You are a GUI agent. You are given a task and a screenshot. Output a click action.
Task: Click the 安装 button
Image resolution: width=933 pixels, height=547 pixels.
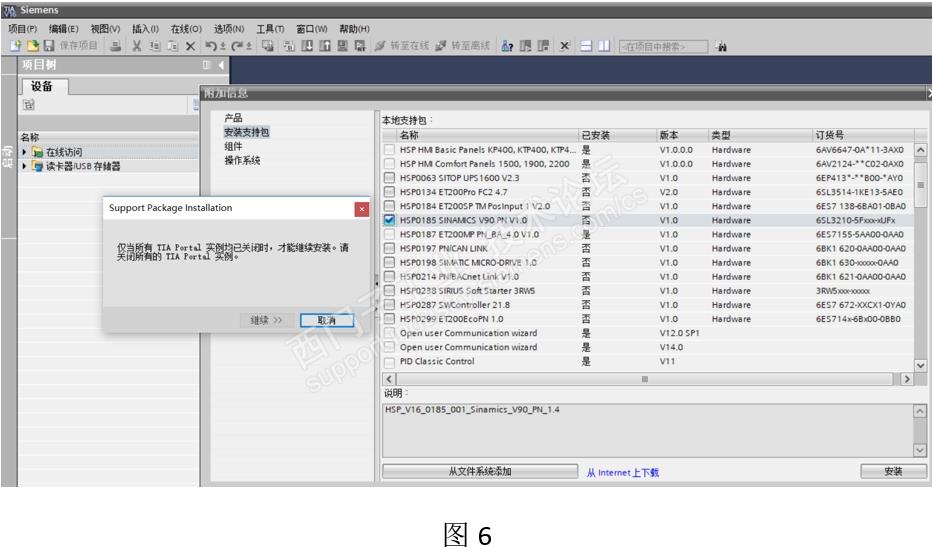(x=893, y=471)
